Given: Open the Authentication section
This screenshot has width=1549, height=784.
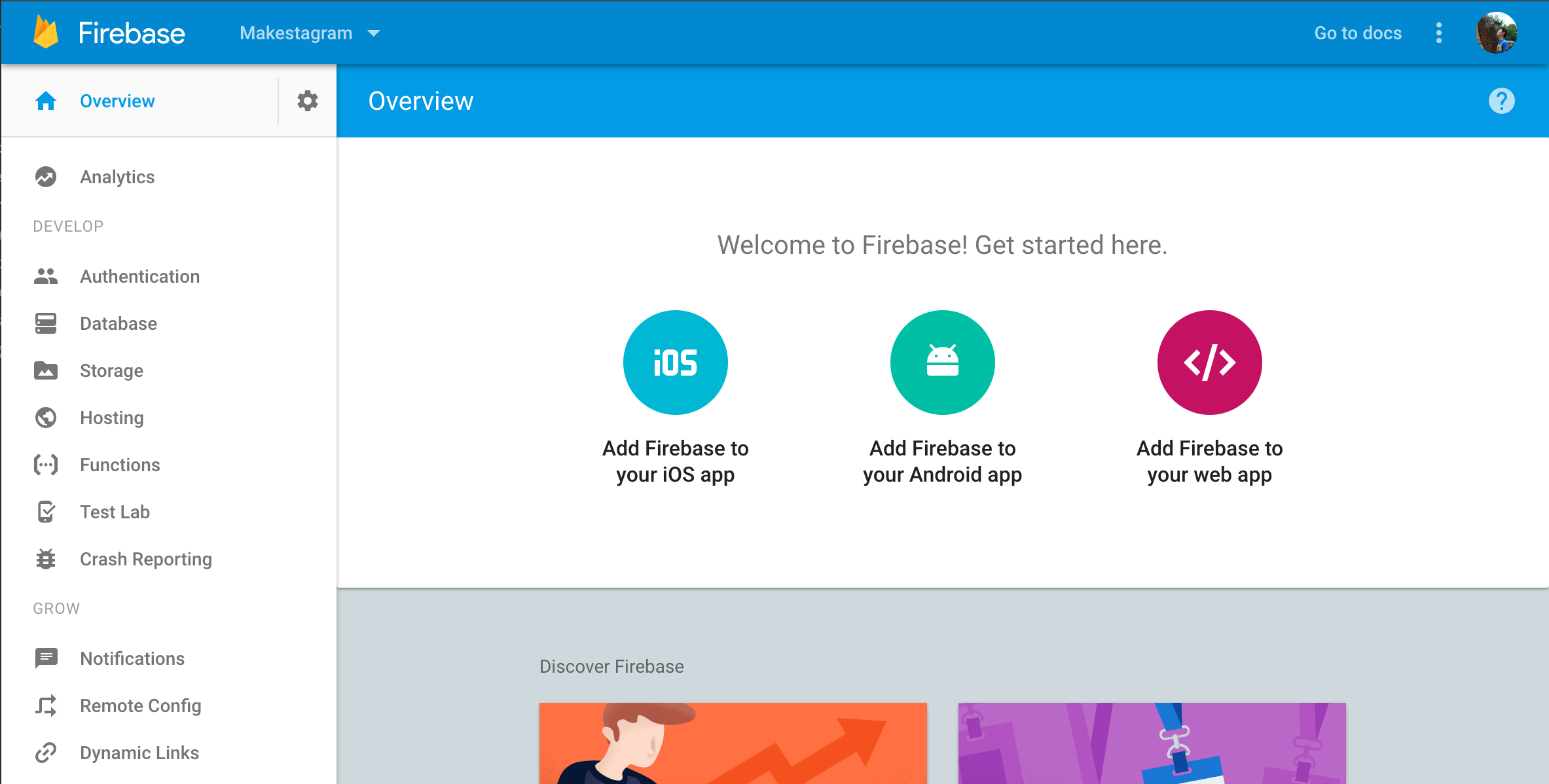Looking at the screenshot, I should 139,276.
